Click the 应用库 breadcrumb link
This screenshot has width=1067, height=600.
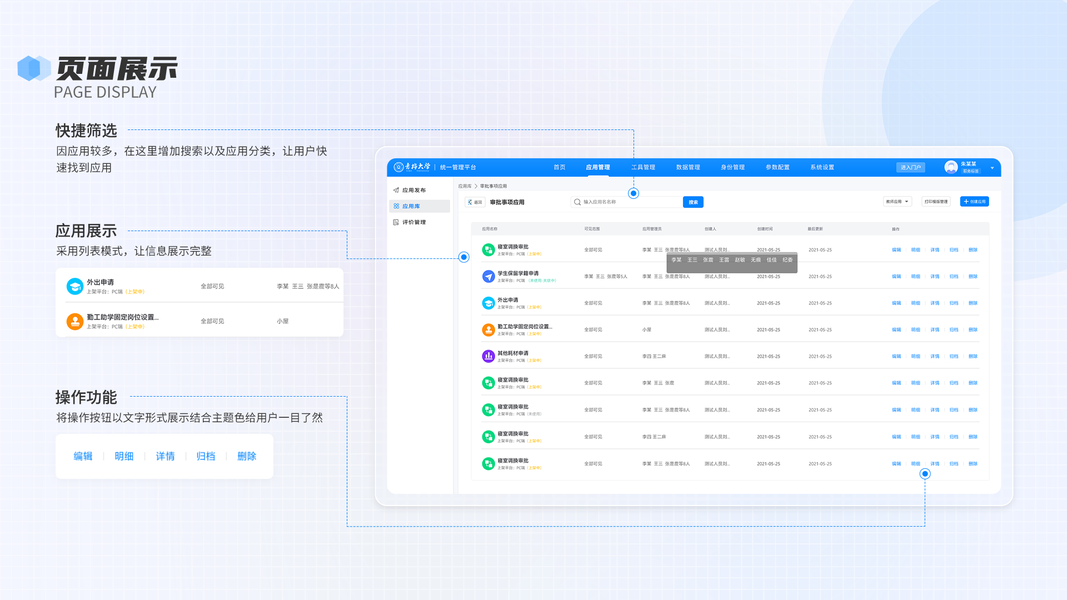coord(465,186)
